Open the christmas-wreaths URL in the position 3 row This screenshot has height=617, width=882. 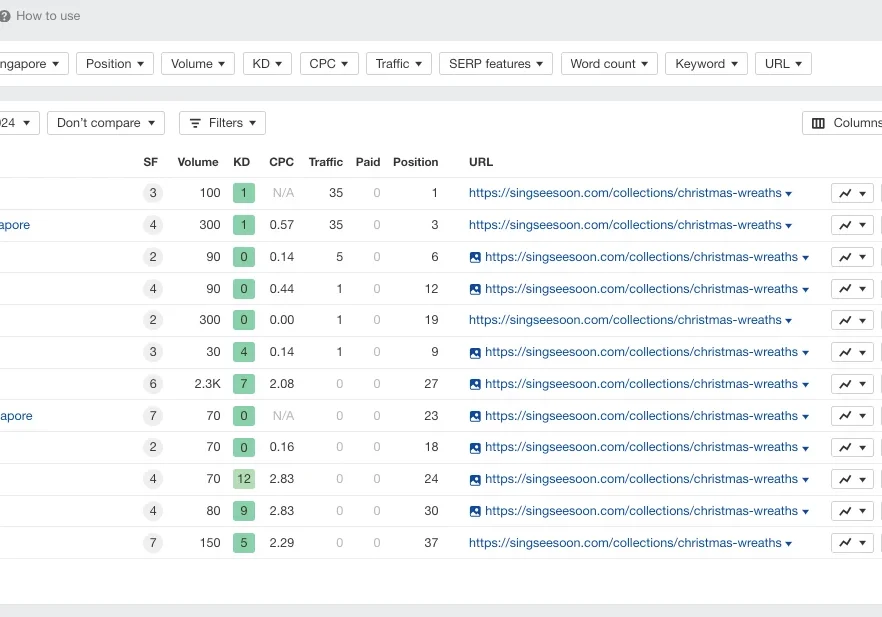point(624,225)
